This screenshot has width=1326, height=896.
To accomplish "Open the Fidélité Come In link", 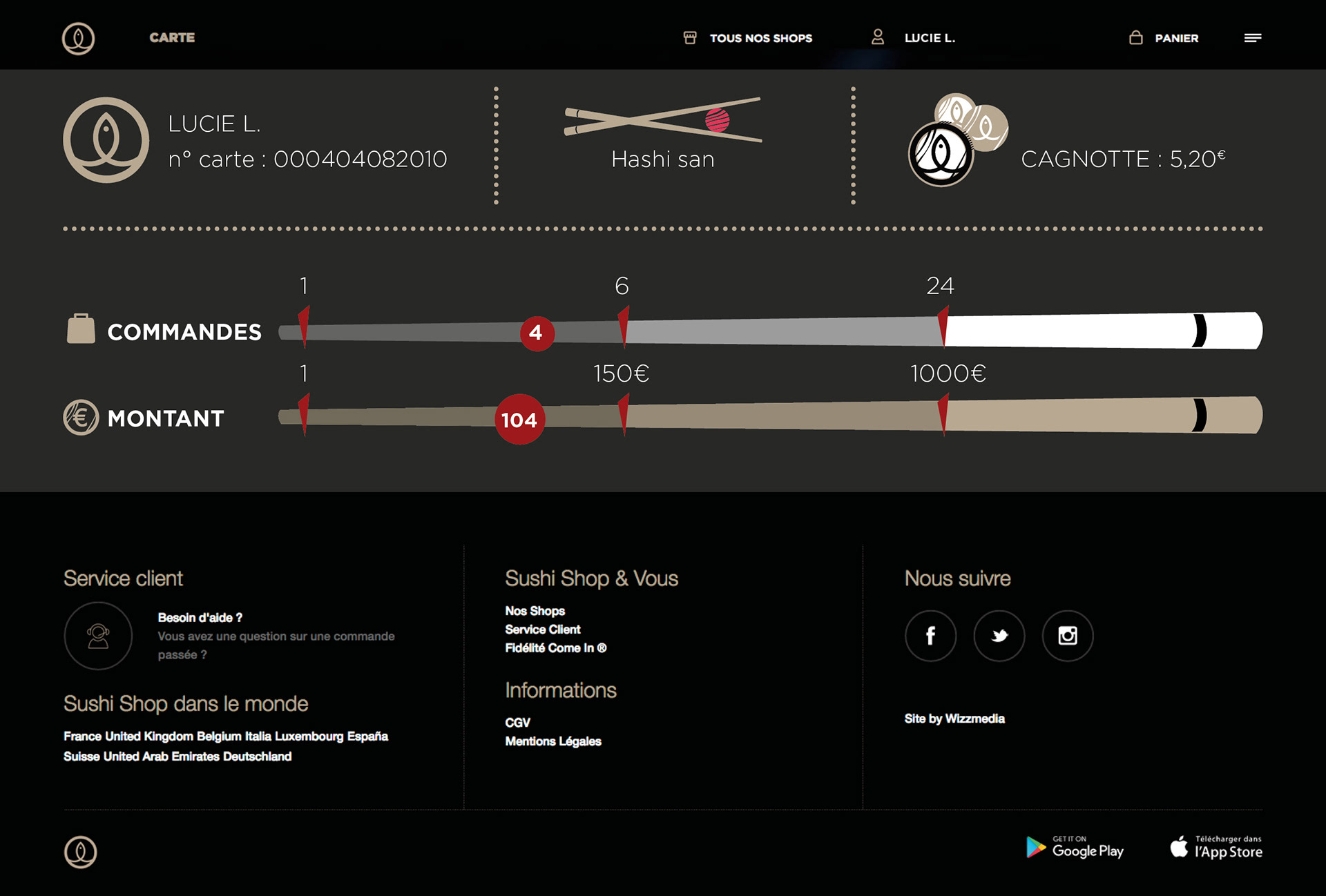I will click(555, 648).
